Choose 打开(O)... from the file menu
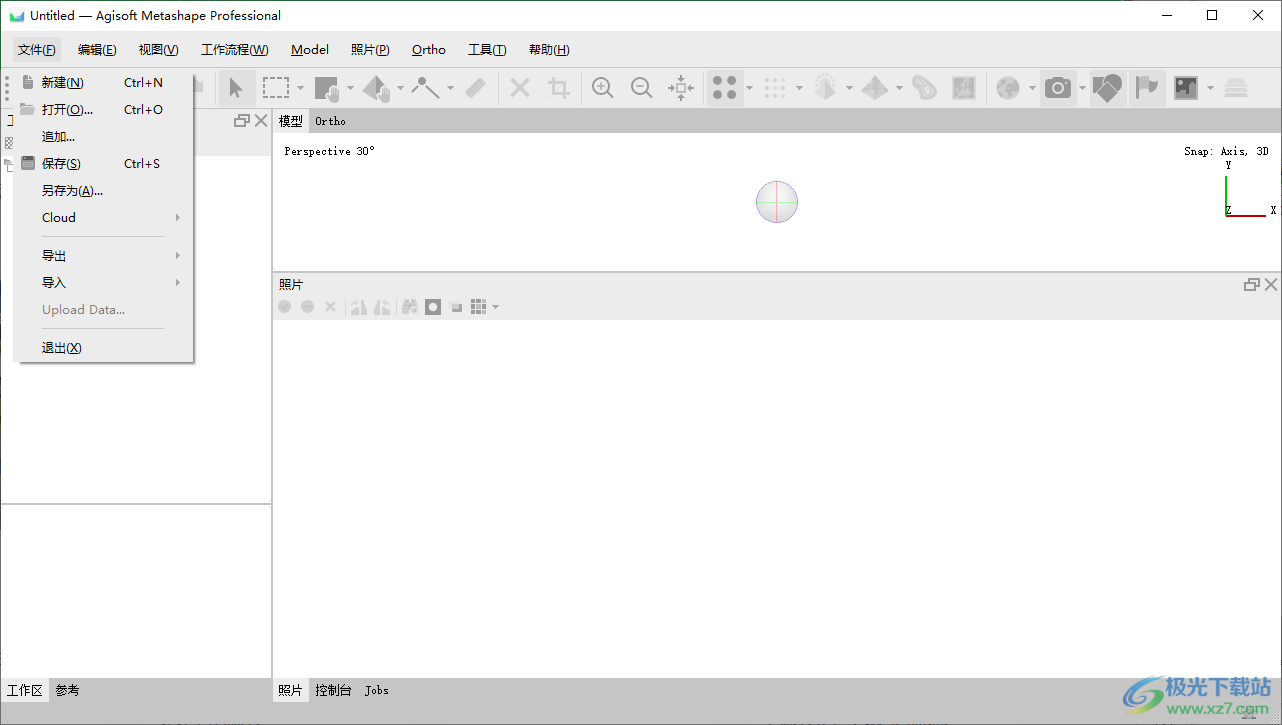Image resolution: width=1282 pixels, height=725 pixels. point(104,110)
